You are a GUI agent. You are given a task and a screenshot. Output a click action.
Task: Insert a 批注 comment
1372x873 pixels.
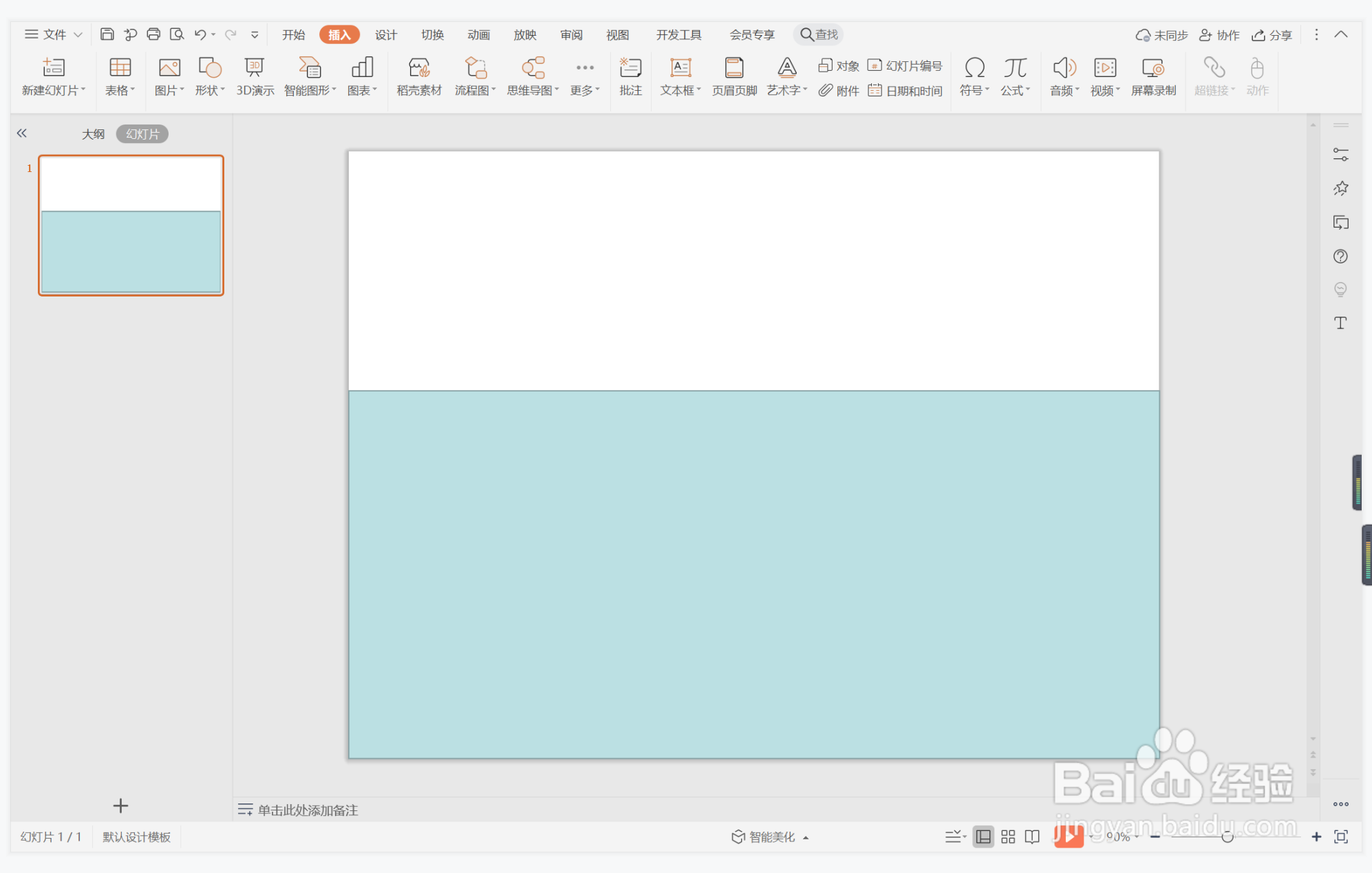pyautogui.click(x=630, y=76)
